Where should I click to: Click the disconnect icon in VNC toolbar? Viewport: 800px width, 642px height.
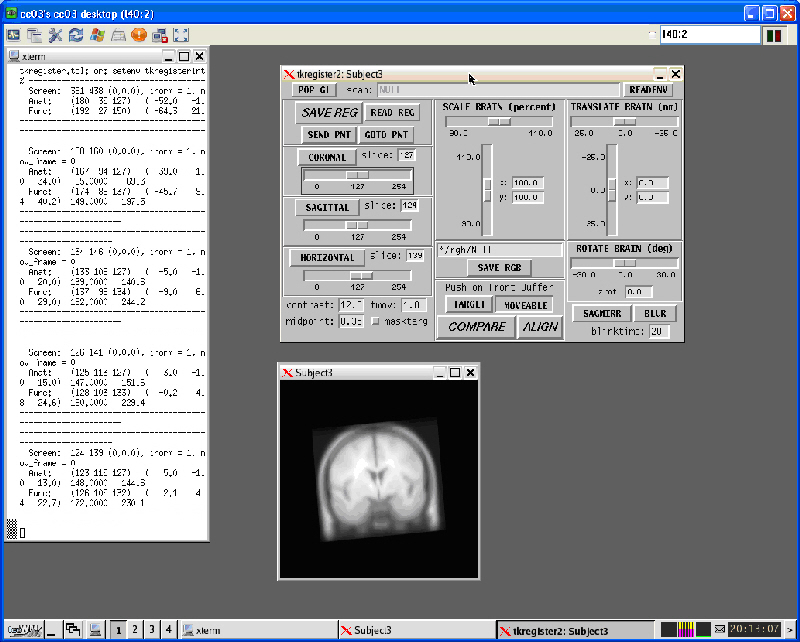[x=160, y=34]
